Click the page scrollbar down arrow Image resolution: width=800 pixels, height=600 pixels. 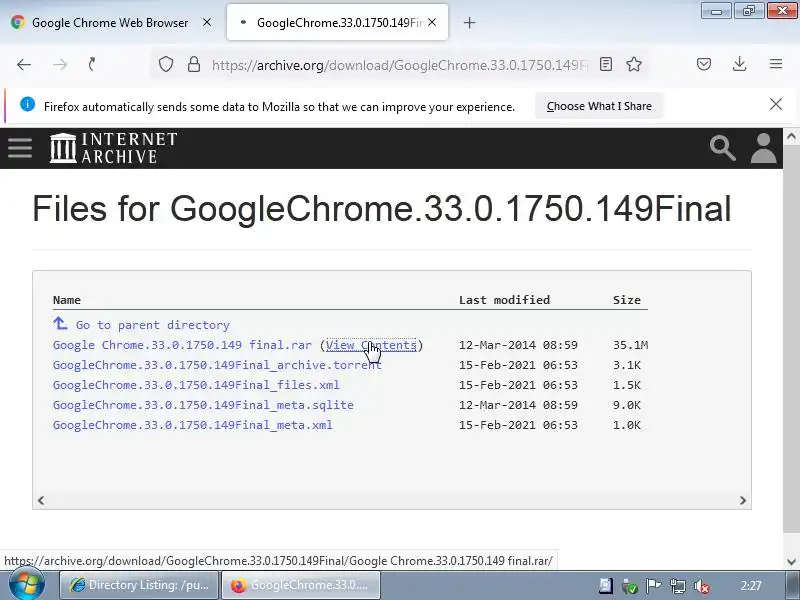click(x=791, y=562)
